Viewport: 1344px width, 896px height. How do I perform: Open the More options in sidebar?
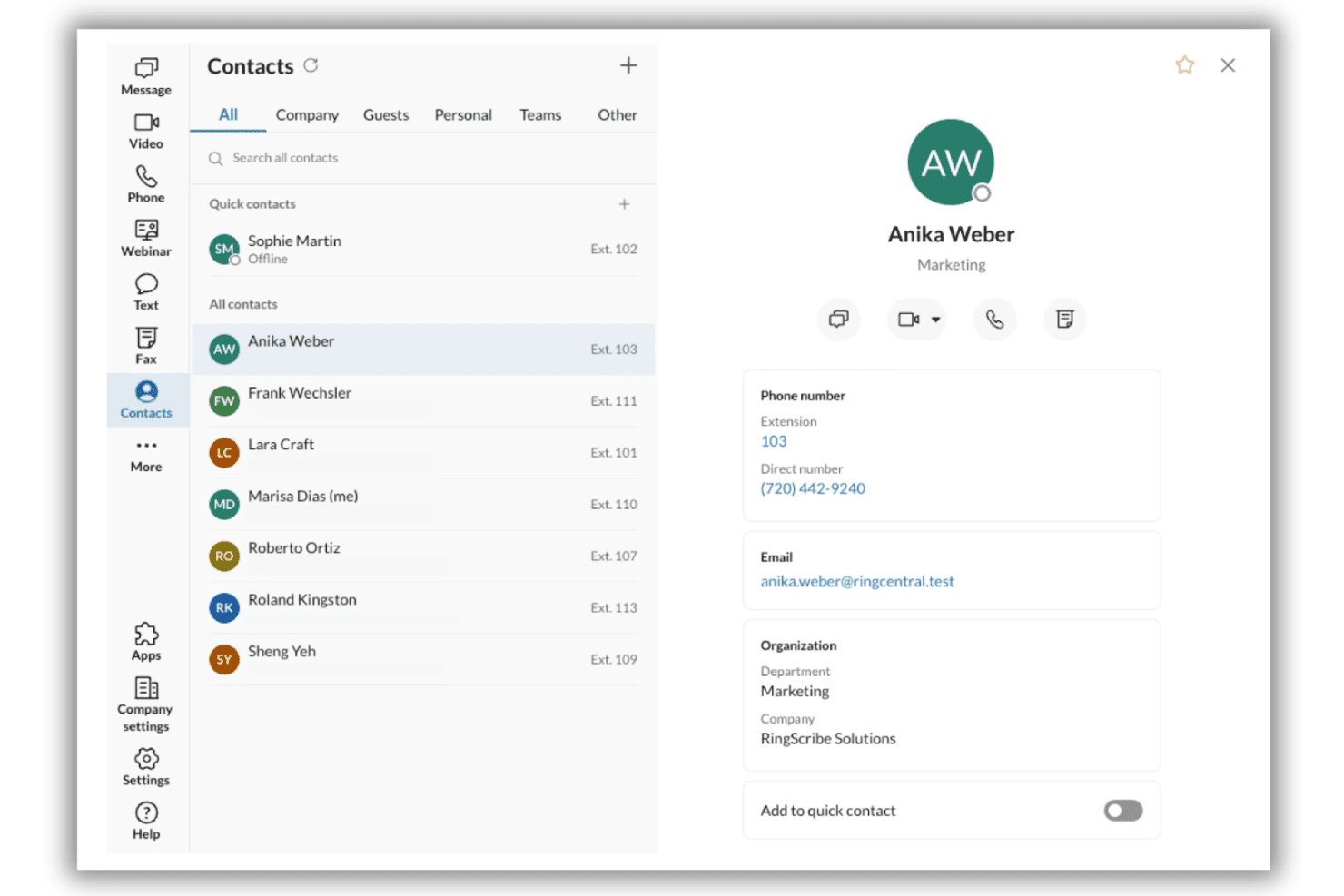146,455
